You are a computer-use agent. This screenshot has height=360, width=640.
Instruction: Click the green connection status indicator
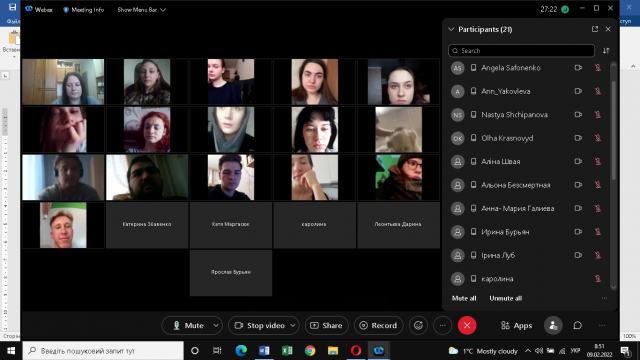click(x=565, y=9)
